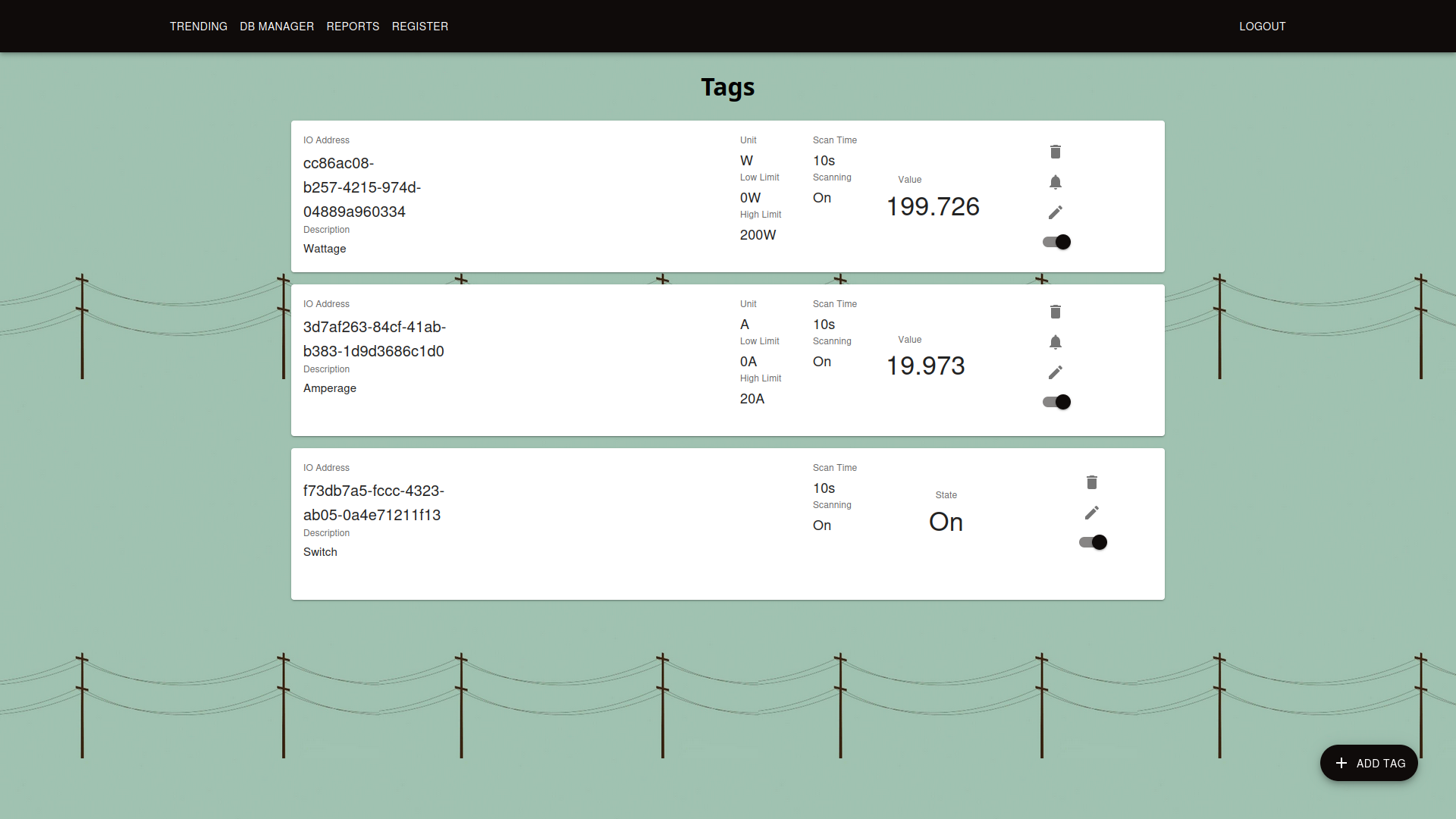Click the Wattage description text
This screenshot has height=819, width=1456.
[325, 249]
